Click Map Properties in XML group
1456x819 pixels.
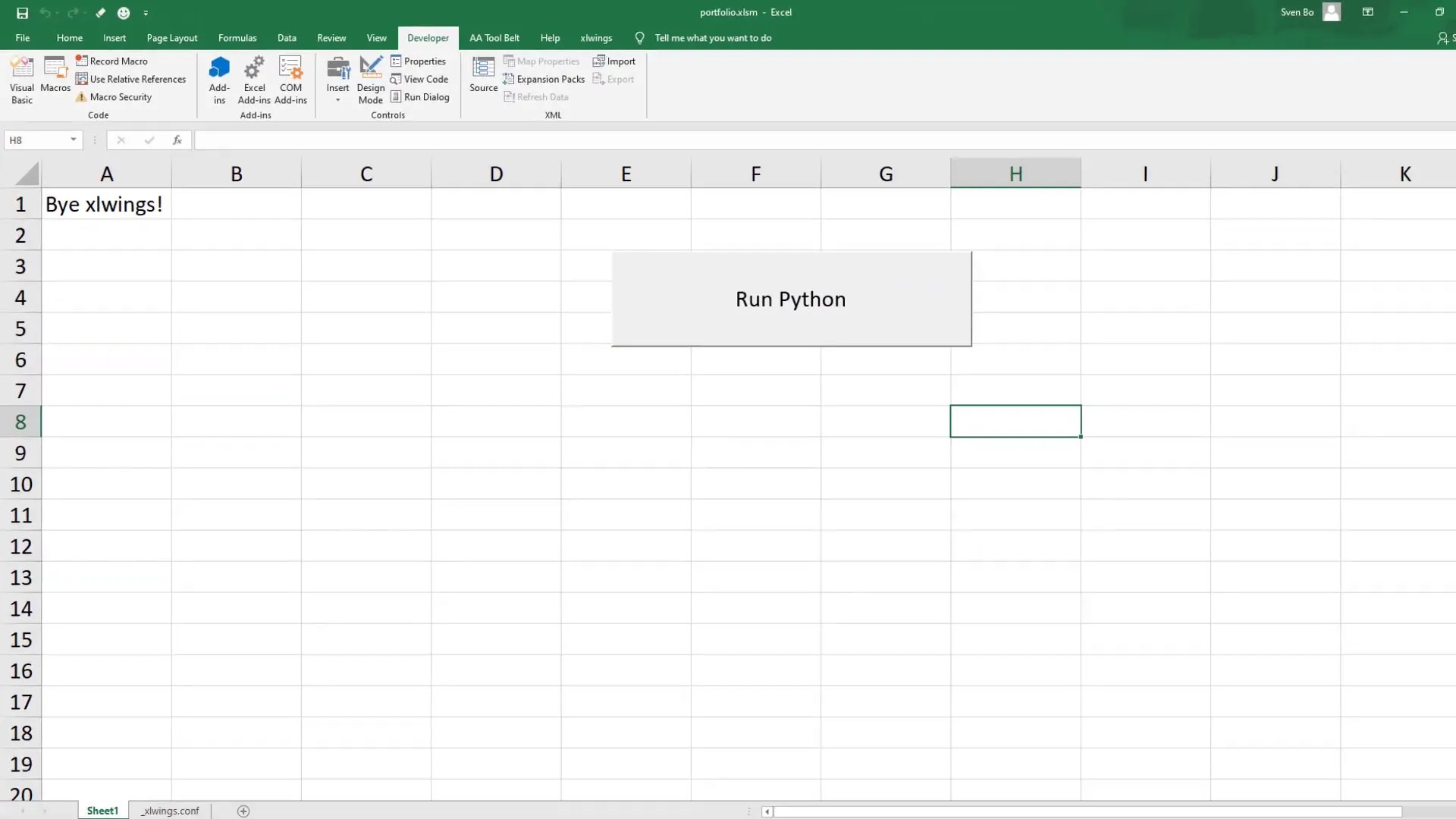coord(548,61)
